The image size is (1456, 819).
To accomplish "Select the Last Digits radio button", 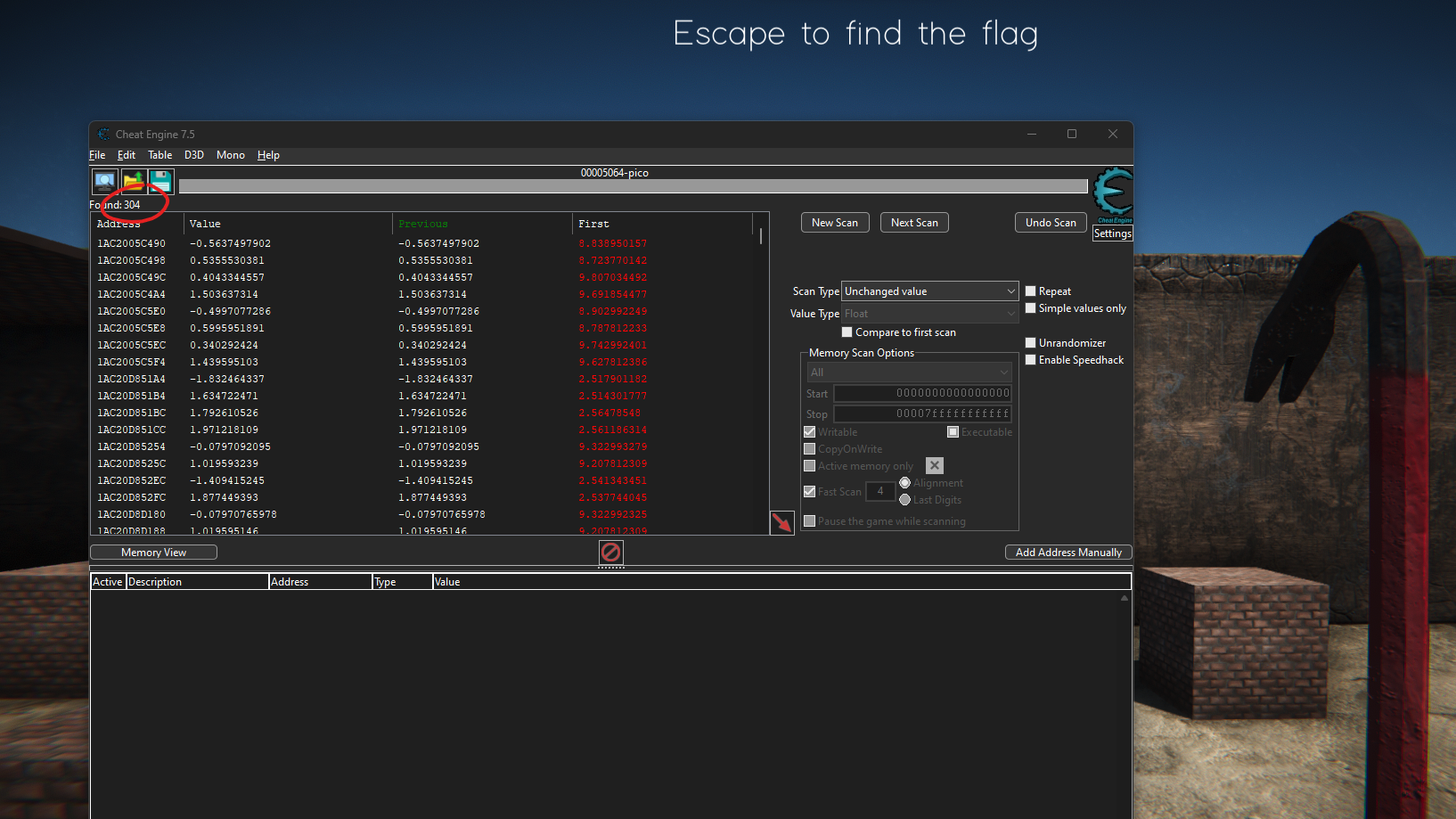I will (x=904, y=500).
